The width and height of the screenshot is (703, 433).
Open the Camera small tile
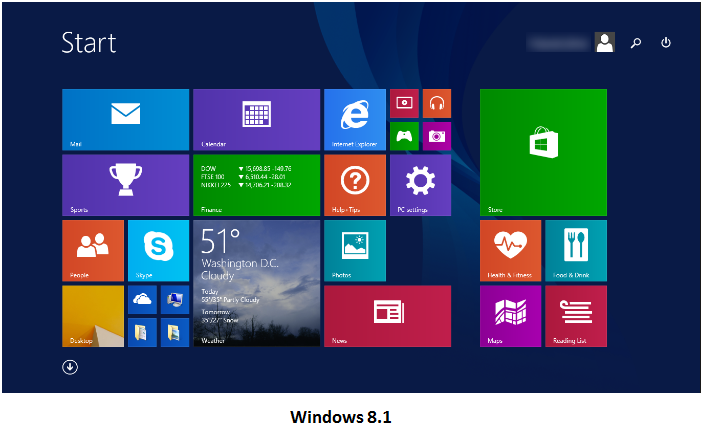437,136
